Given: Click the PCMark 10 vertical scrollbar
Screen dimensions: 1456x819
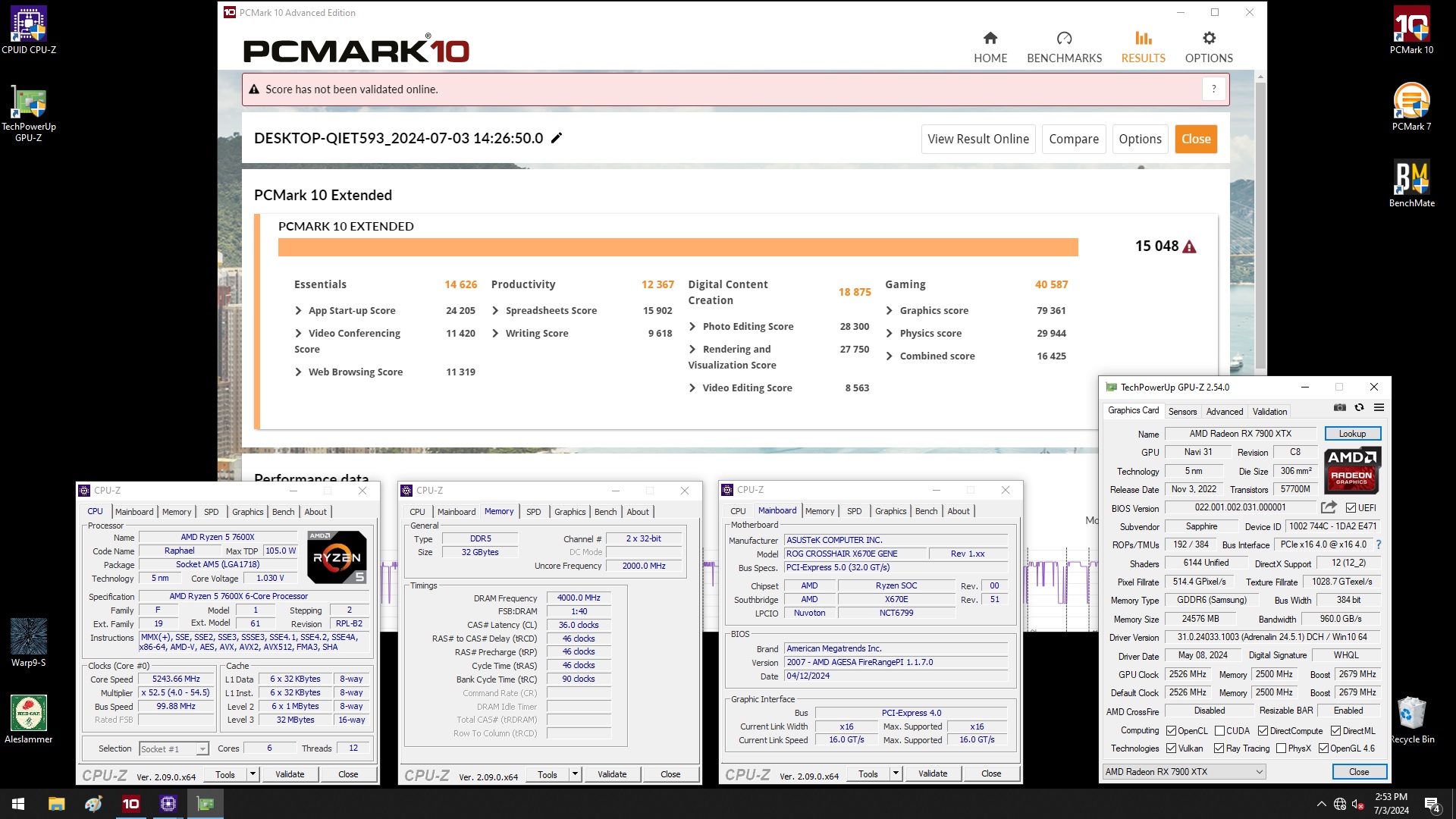Looking at the screenshot, I should click(1260, 227).
